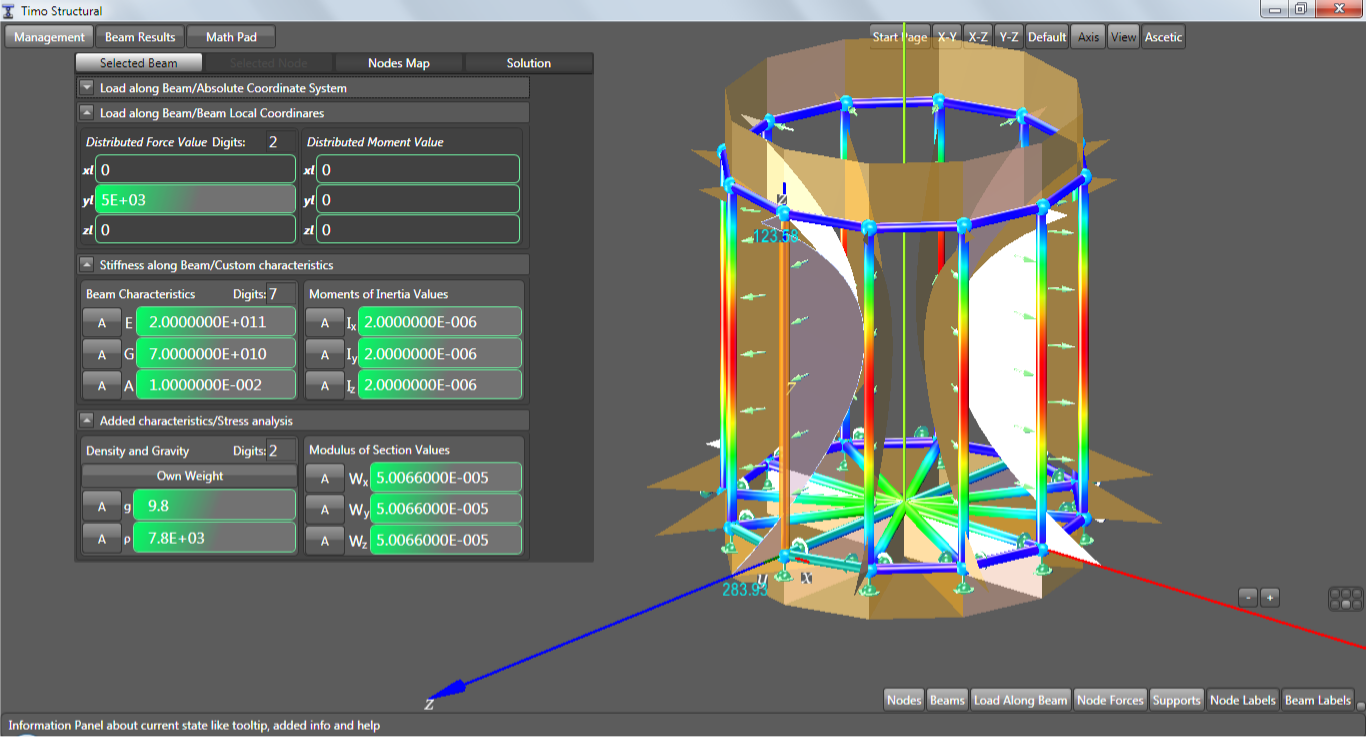Screen dimensions: 1366x737
Task: Open the viewport layout grid icon
Action: coord(1343,597)
